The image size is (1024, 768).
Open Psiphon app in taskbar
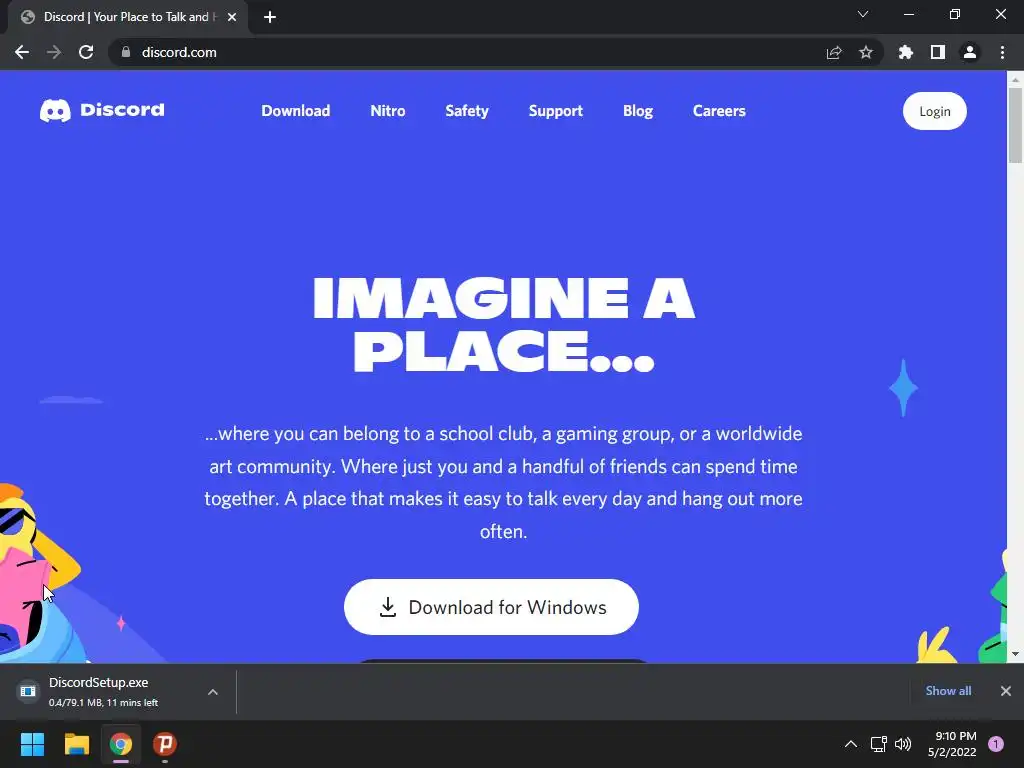[165, 744]
